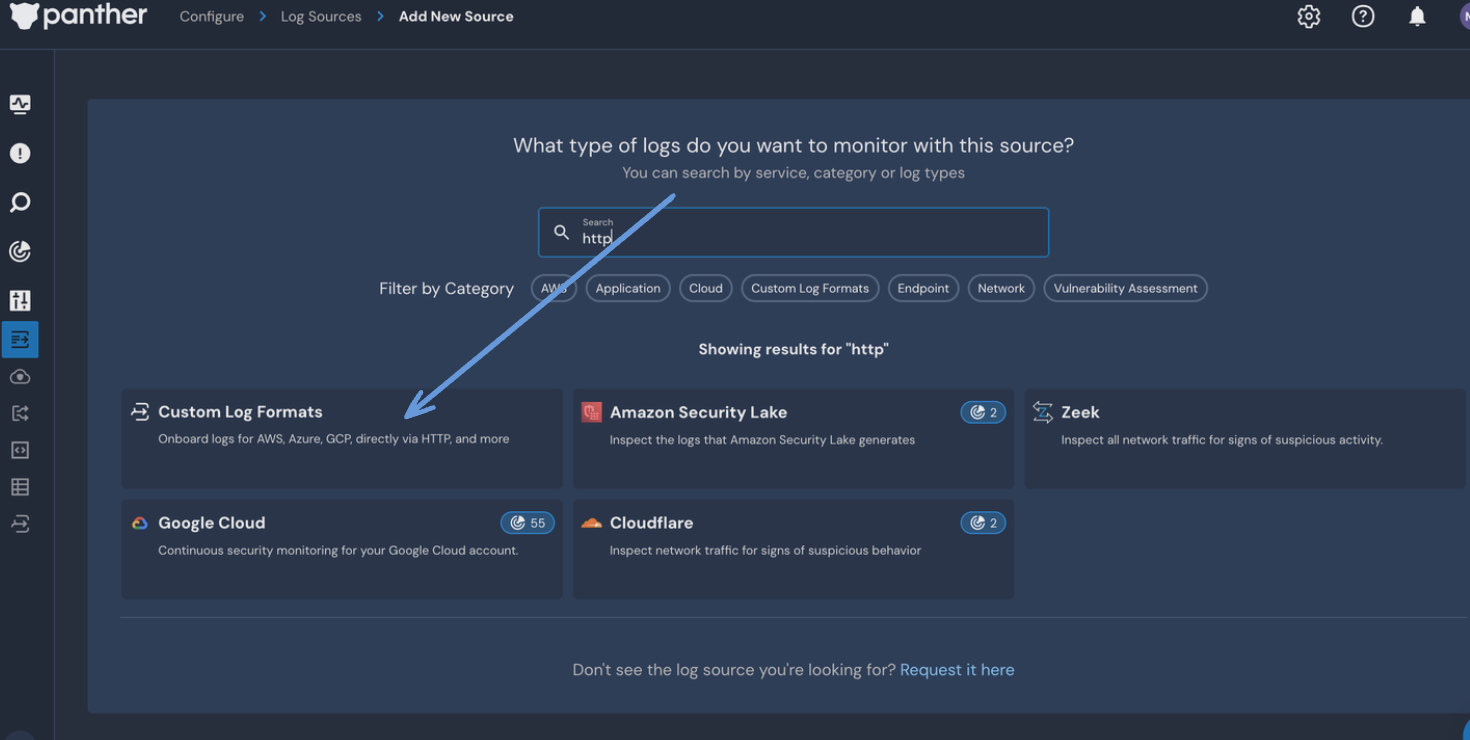Open the table grid sidebar icon
This screenshot has width=1470, height=740.
pos(20,487)
